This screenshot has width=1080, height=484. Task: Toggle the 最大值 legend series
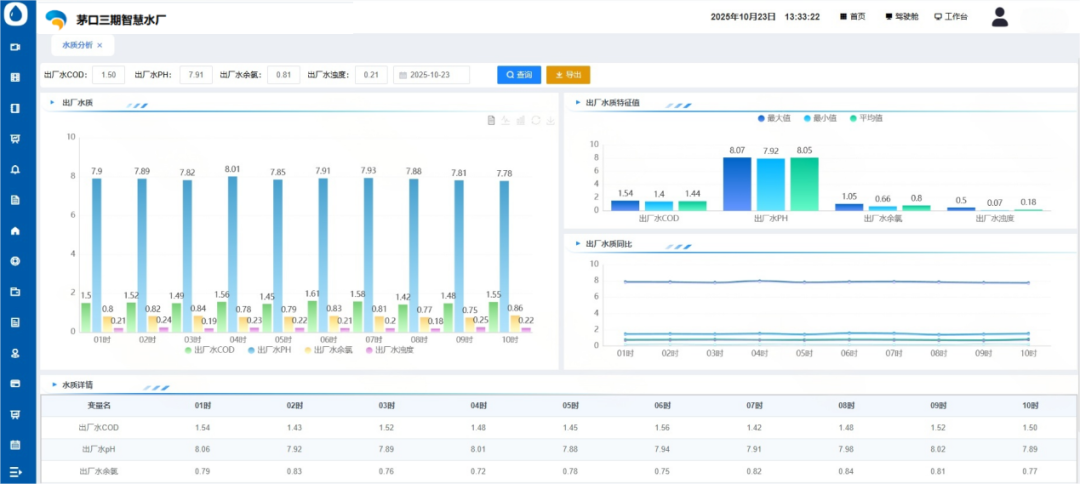click(773, 118)
